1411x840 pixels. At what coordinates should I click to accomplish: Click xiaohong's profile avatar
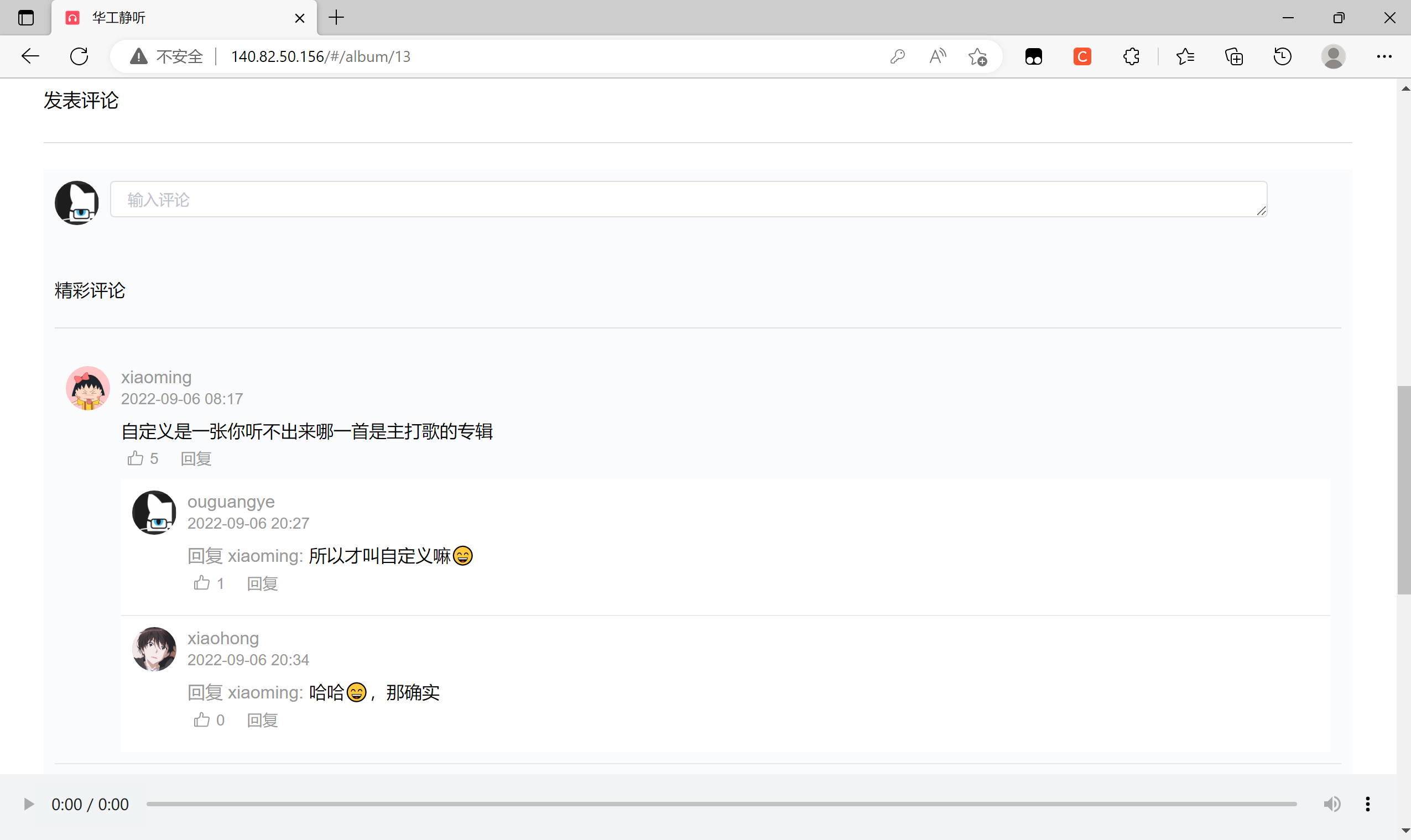(x=154, y=649)
